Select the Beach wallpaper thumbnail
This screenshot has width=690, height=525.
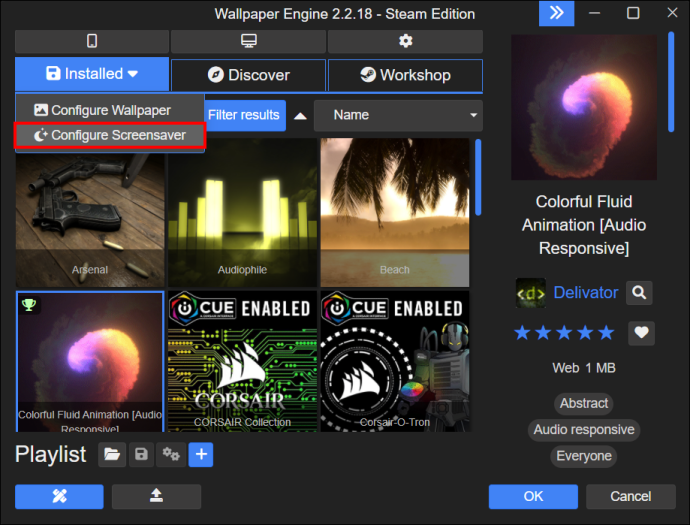(x=395, y=213)
